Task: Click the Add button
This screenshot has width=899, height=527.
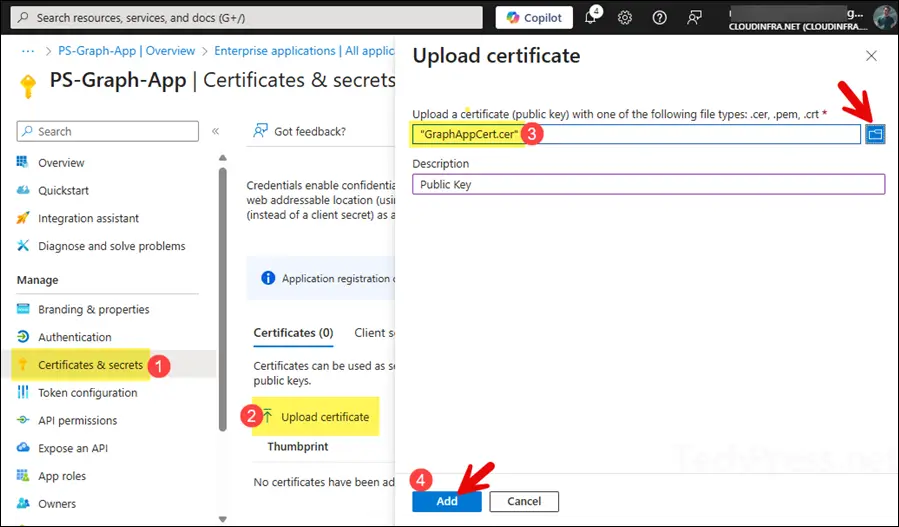Action: click(x=446, y=501)
